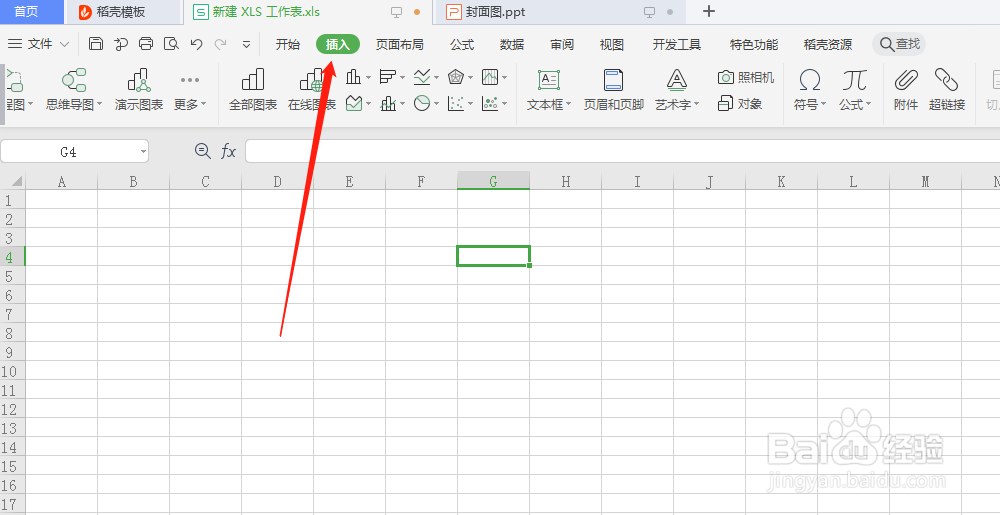Insert a radar chart

click(455, 78)
